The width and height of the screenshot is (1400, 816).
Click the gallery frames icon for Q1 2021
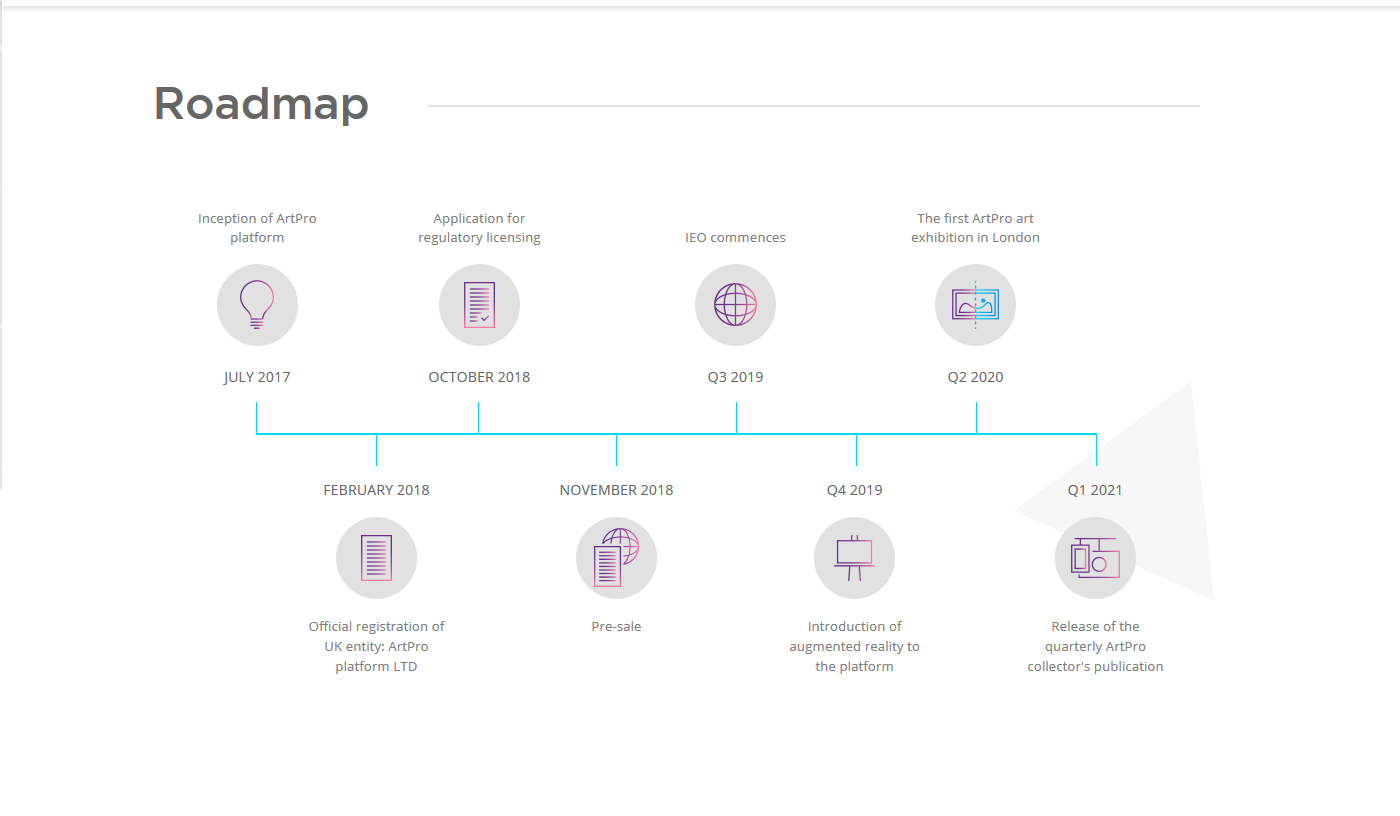pos(1095,558)
